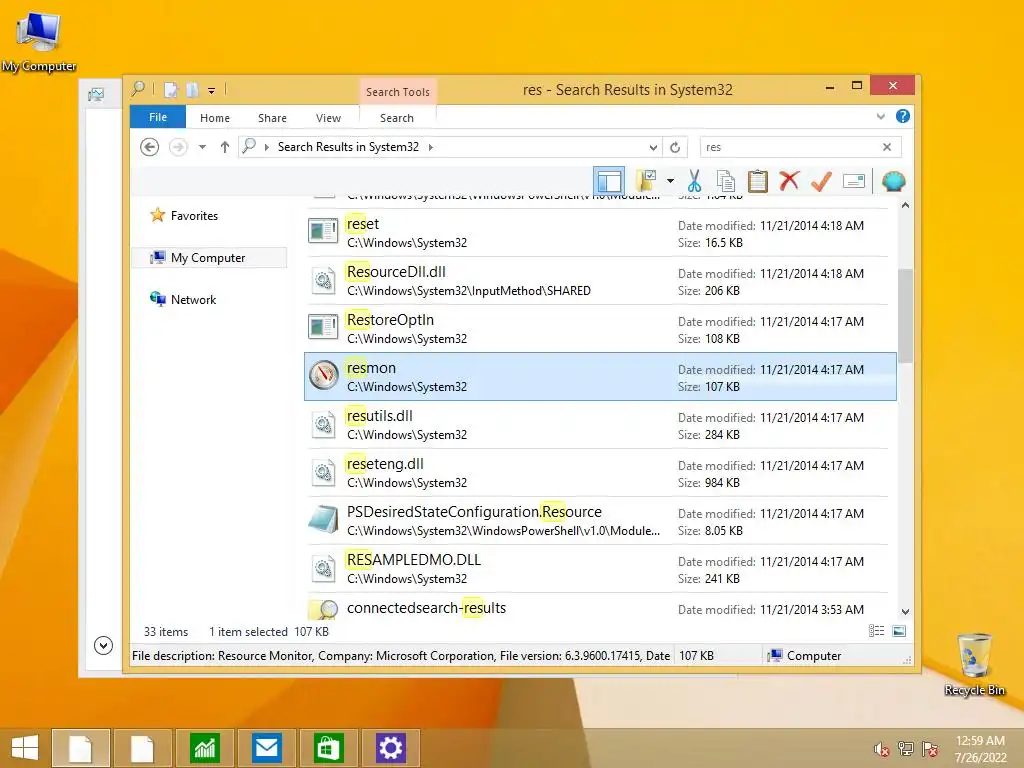Open Recycle Bin desktop icon
This screenshot has height=768, width=1024.
pos(974,664)
